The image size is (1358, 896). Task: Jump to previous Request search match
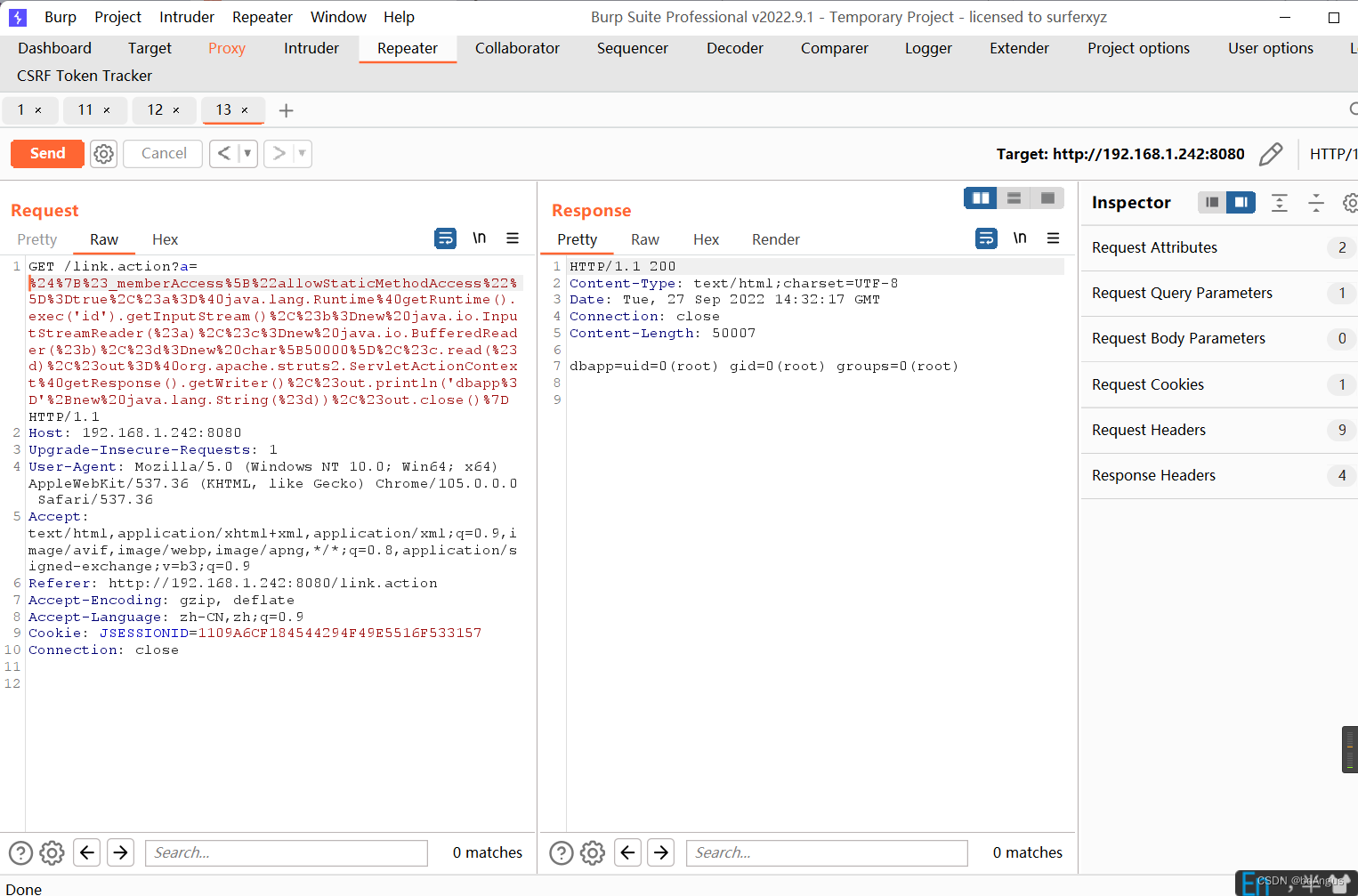click(x=87, y=852)
